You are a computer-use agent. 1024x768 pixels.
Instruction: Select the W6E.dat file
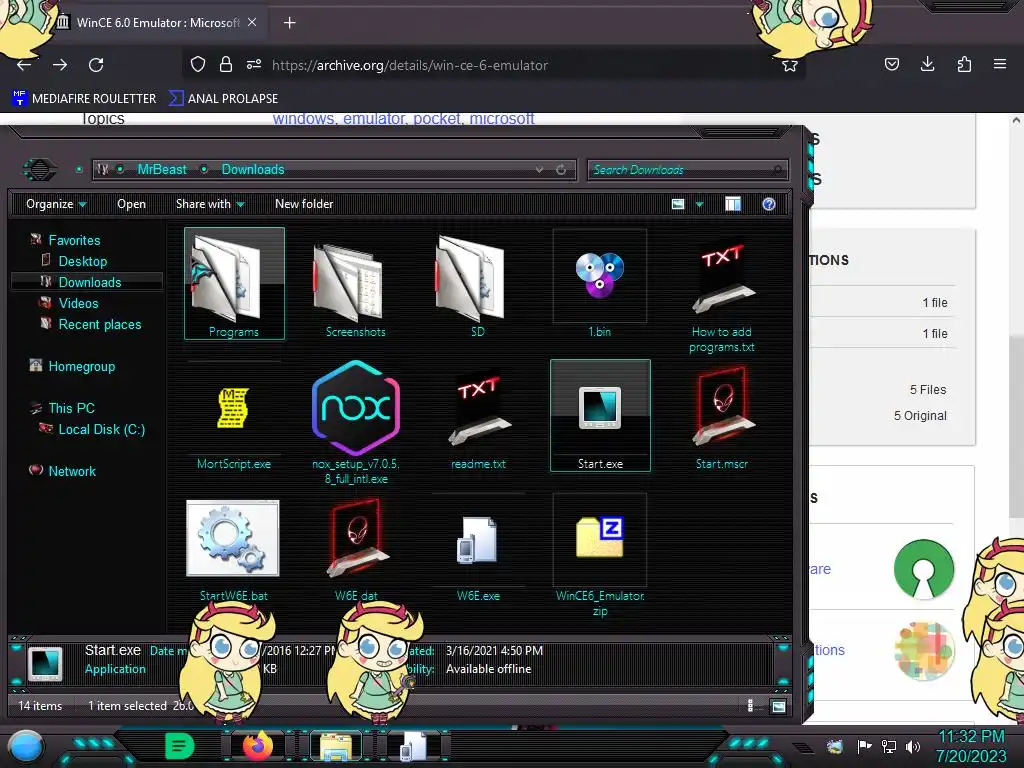[356, 549]
